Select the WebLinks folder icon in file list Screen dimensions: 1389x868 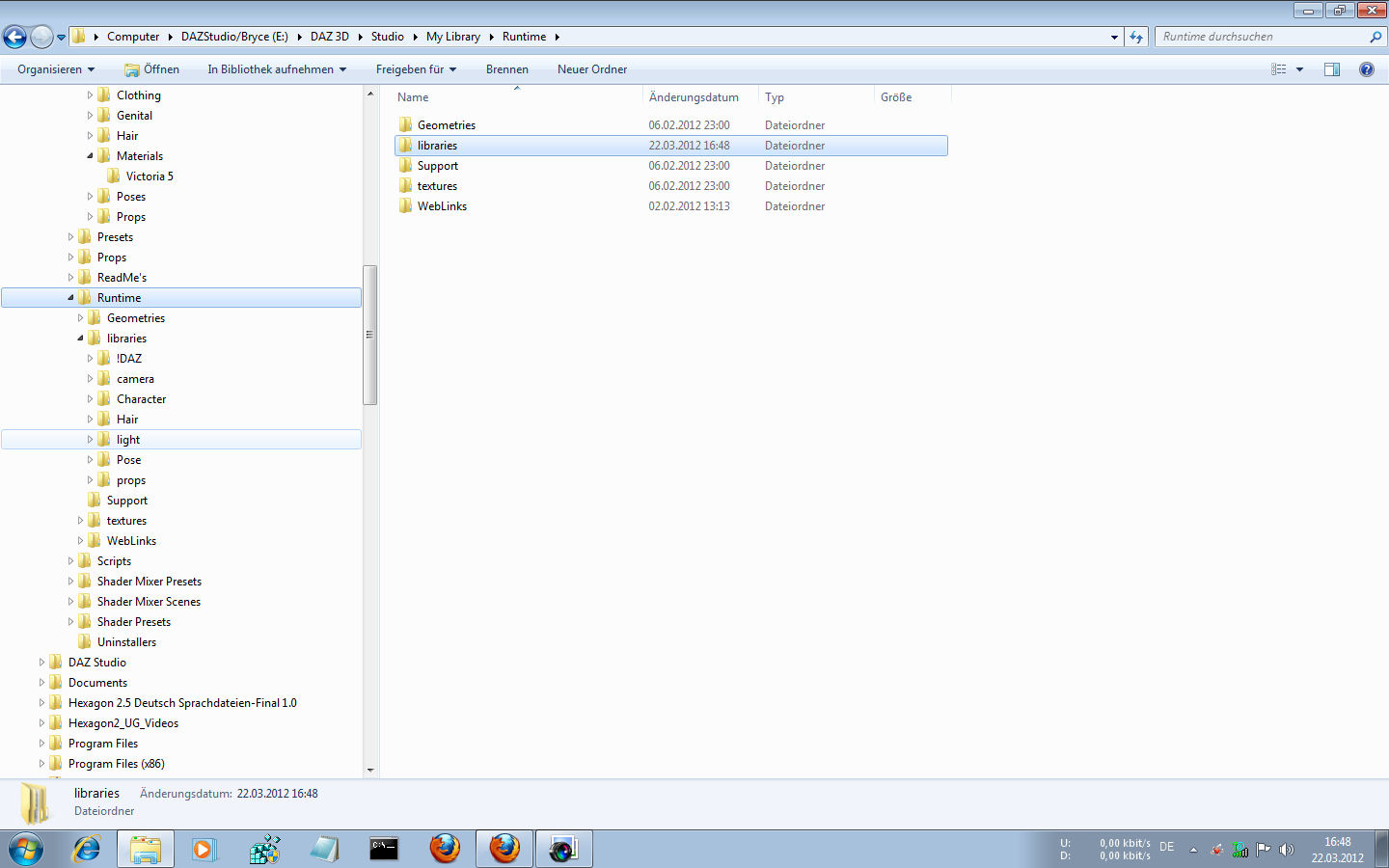[x=405, y=206]
